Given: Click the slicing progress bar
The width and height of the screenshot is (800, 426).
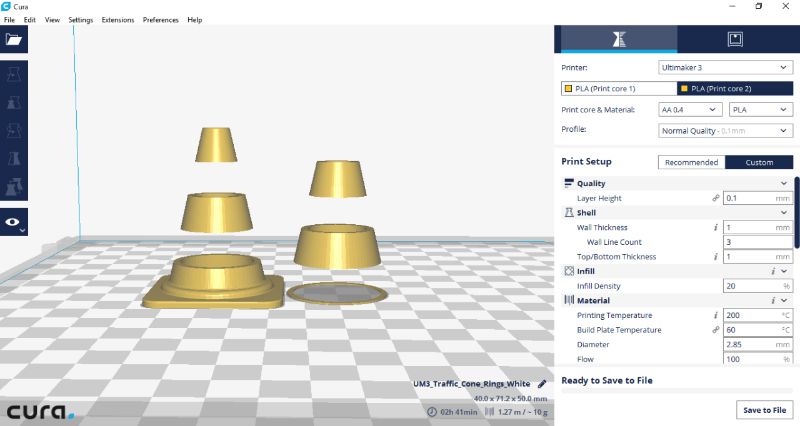Looking at the screenshot, I should (677, 391).
